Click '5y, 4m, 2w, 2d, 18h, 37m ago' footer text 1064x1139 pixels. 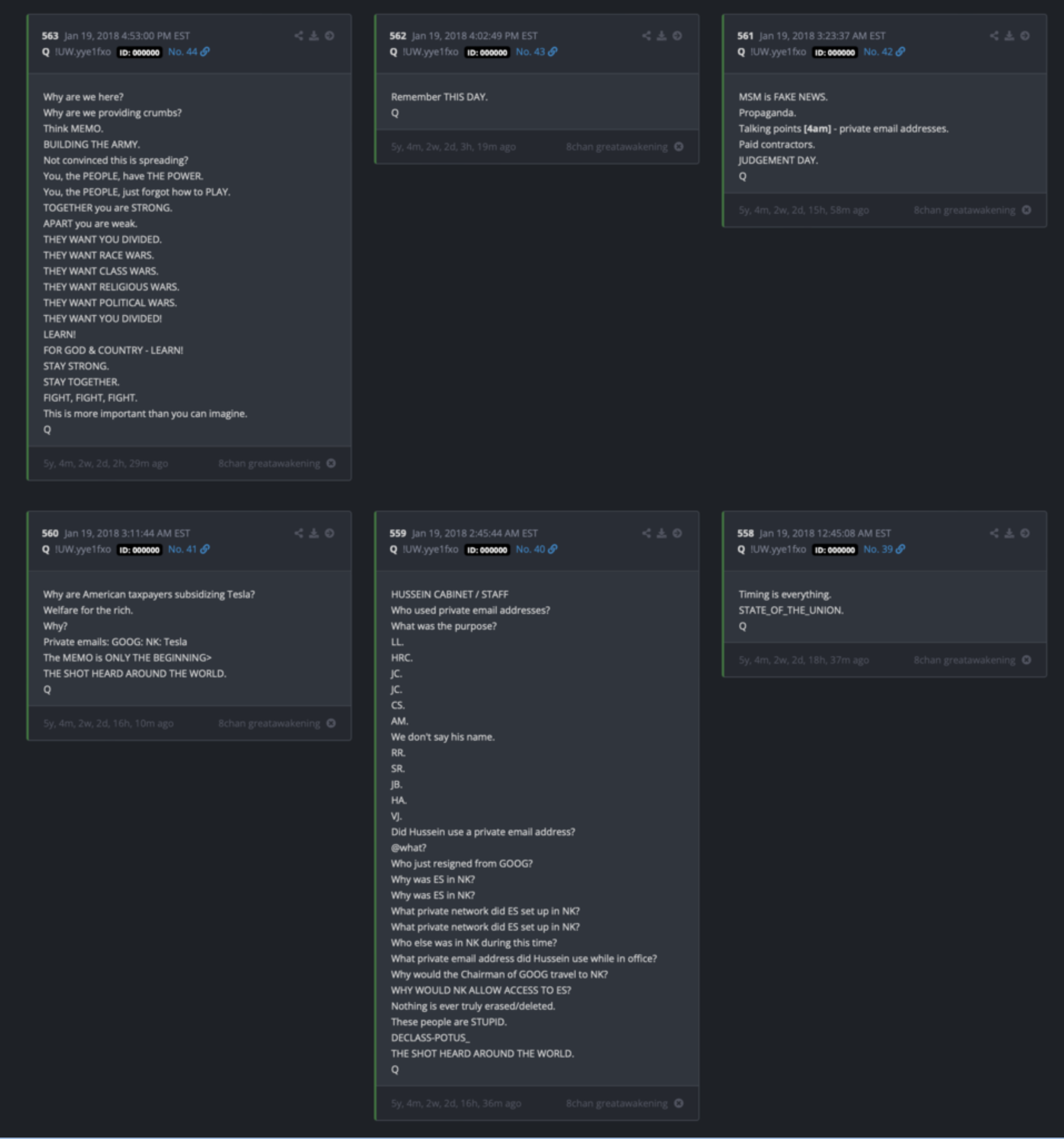coord(804,660)
